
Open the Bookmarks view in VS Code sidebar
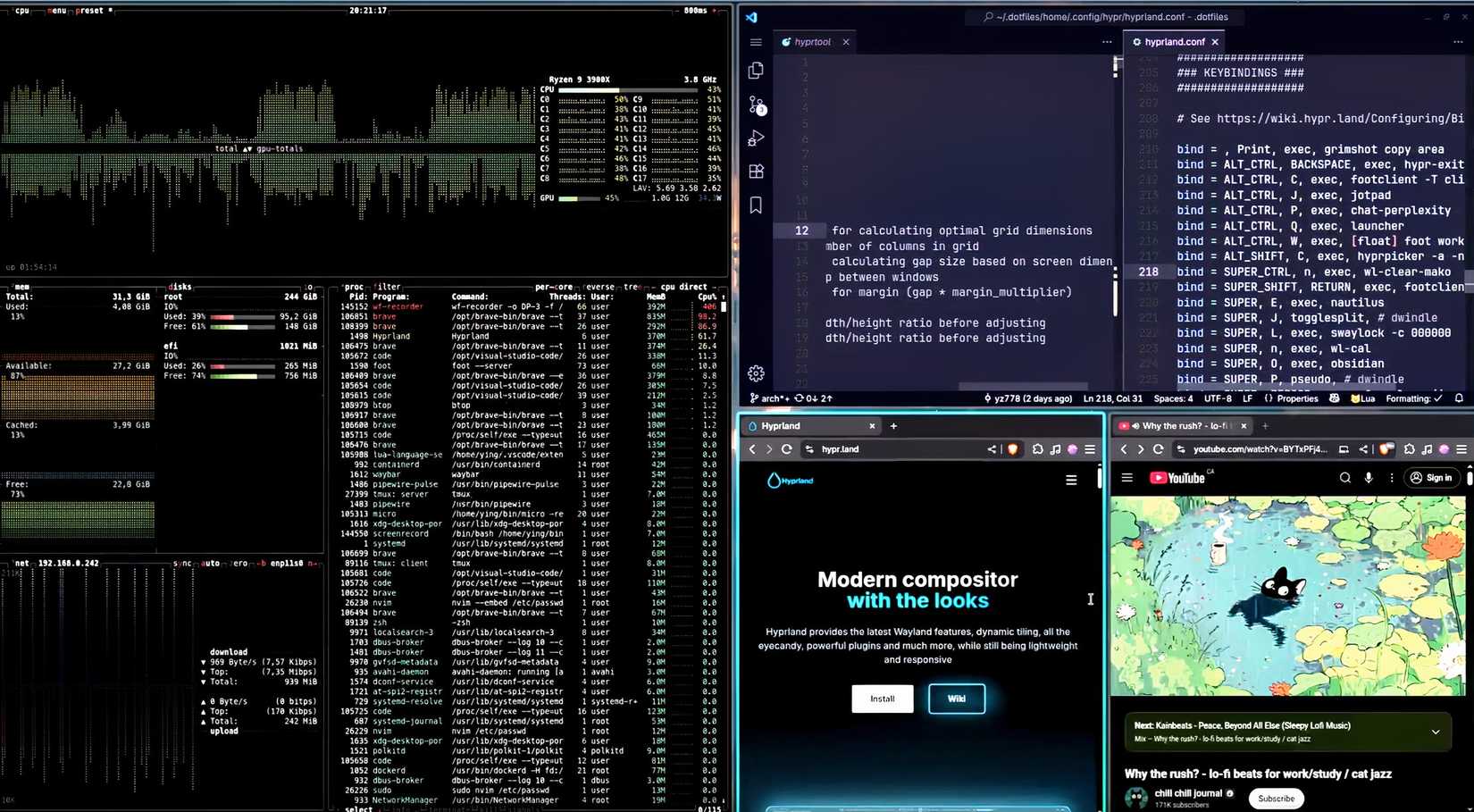pos(756,205)
